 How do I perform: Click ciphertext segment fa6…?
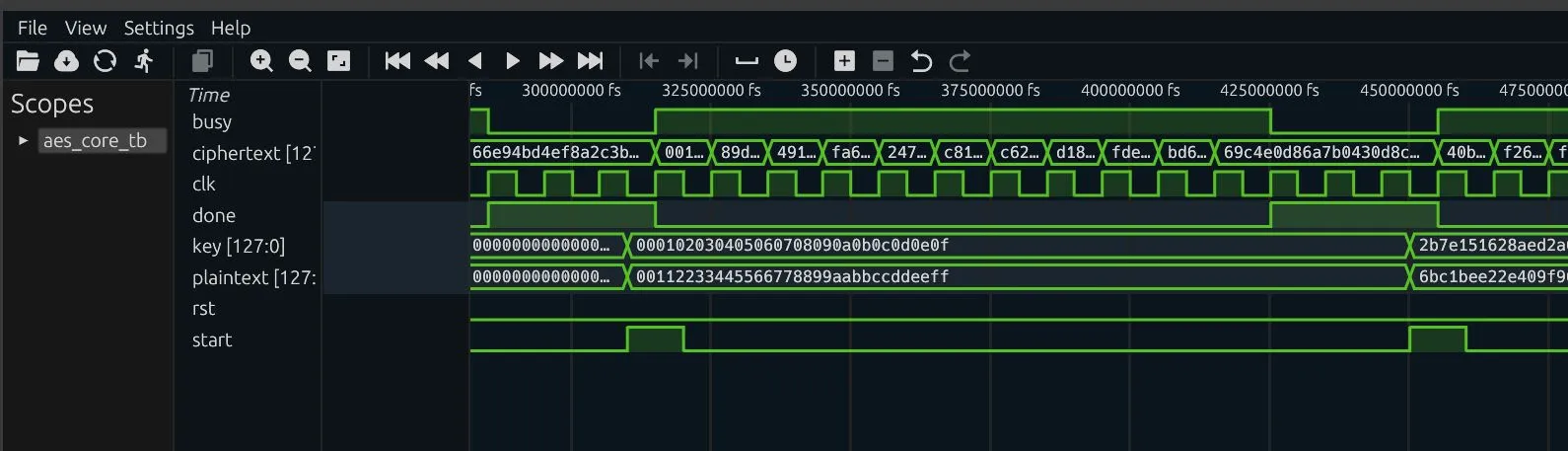tap(851, 152)
